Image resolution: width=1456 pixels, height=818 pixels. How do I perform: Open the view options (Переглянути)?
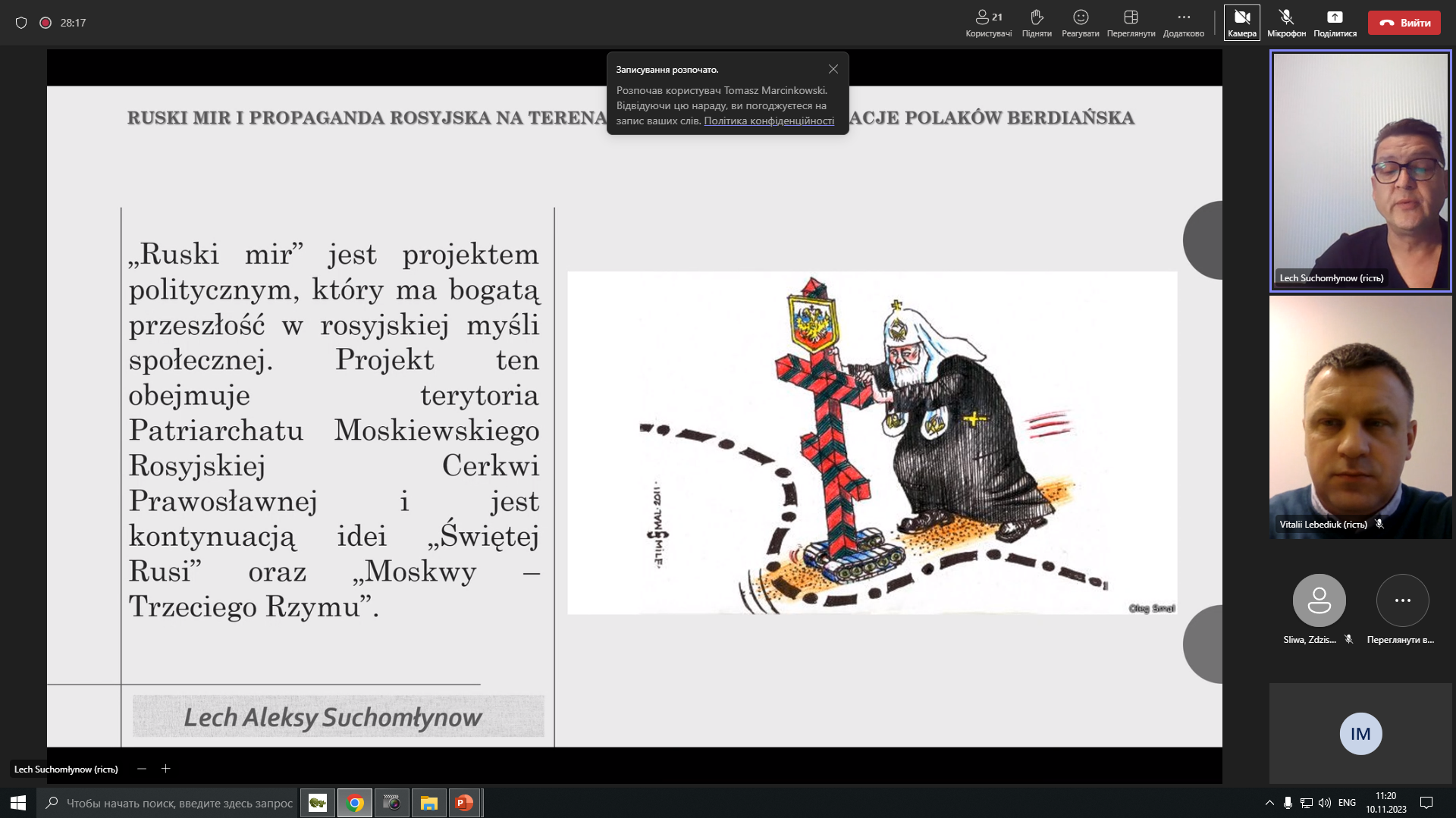pos(1131,24)
